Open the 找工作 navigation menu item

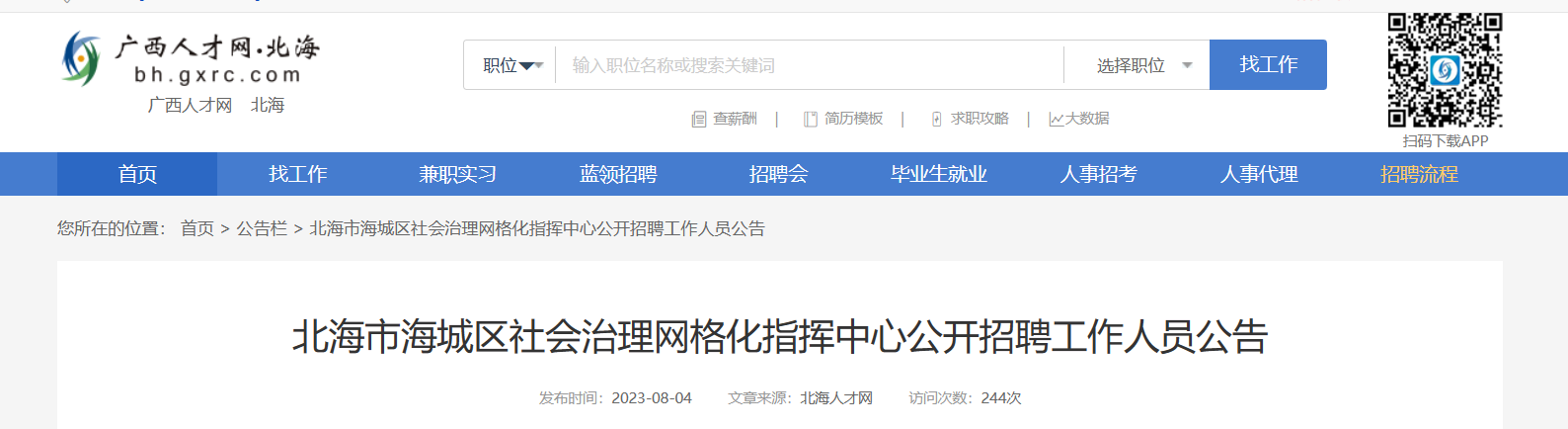[x=297, y=174]
